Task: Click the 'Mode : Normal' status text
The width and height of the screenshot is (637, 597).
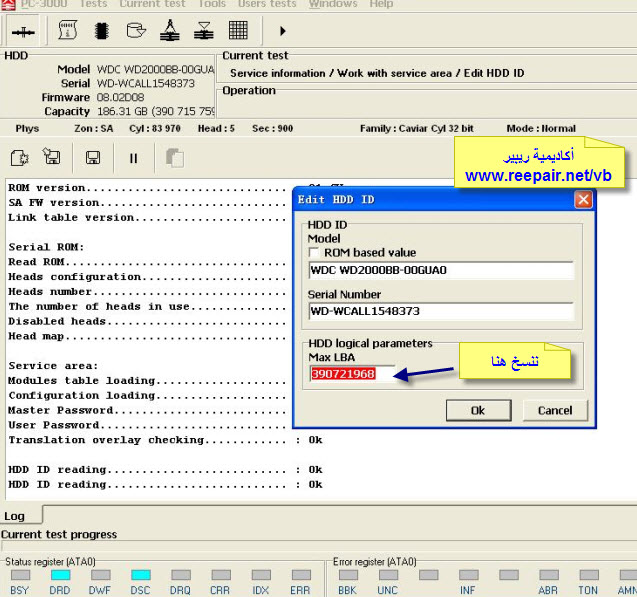Action: [x=541, y=129]
